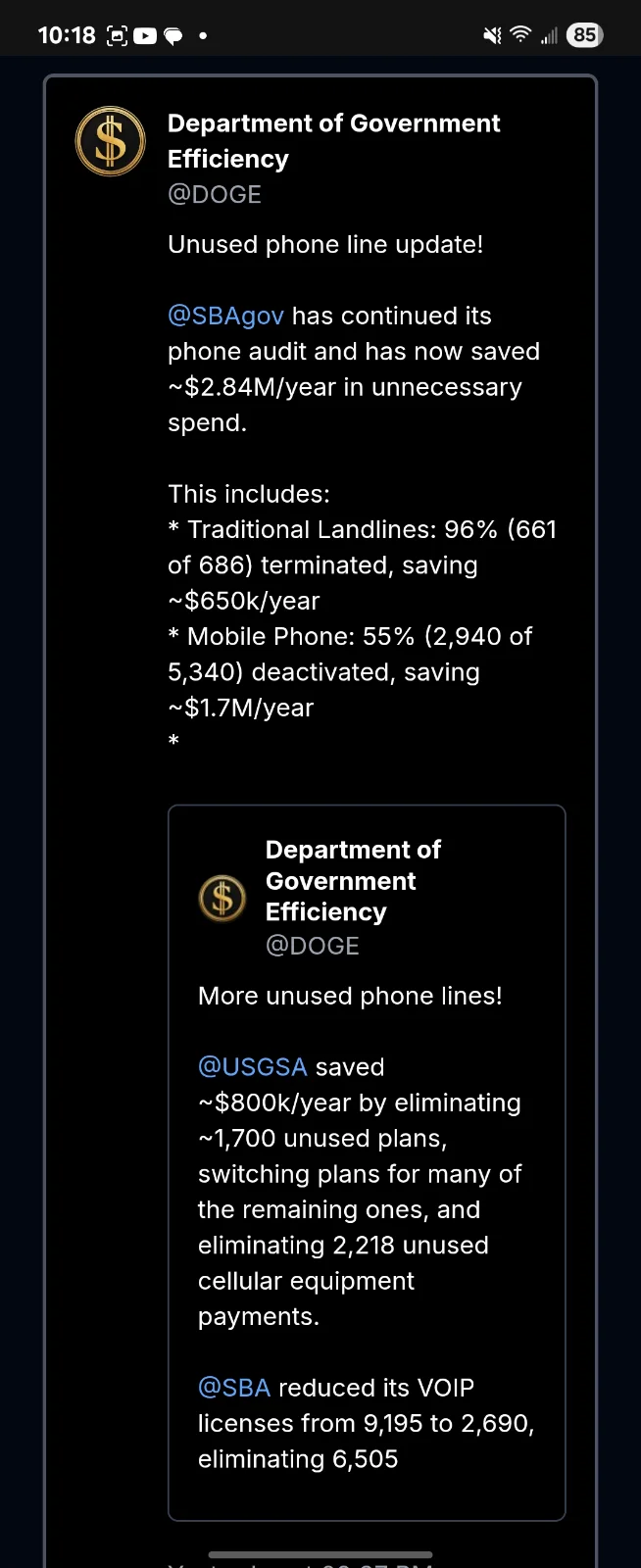Tap the @DOGE handle in the quoted tweet
The image size is (641, 1568).
click(x=313, y=946)
